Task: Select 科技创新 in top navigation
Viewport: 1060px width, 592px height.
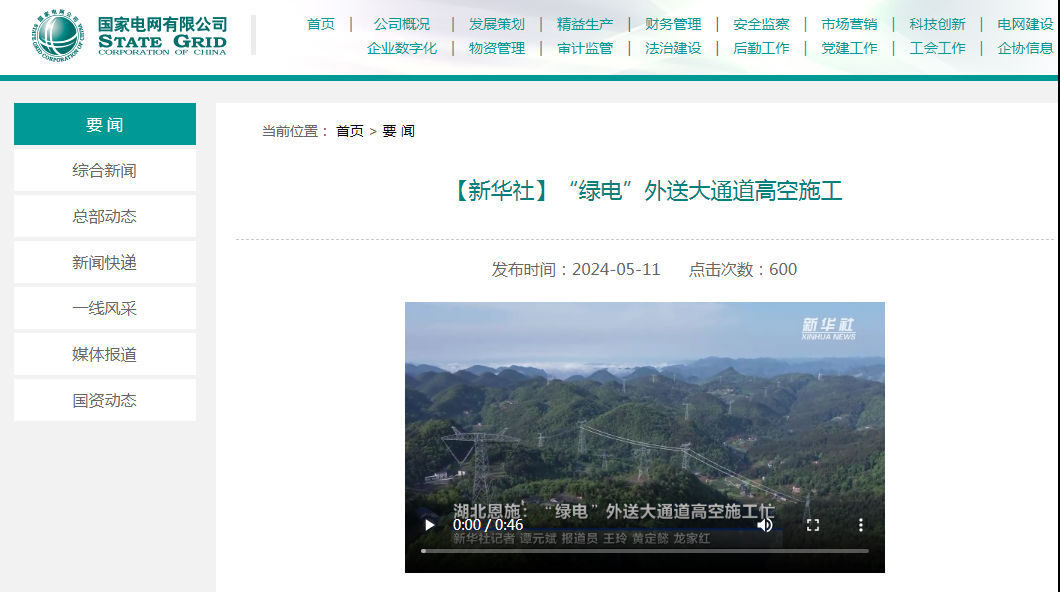Action: [x=937, y=24]
